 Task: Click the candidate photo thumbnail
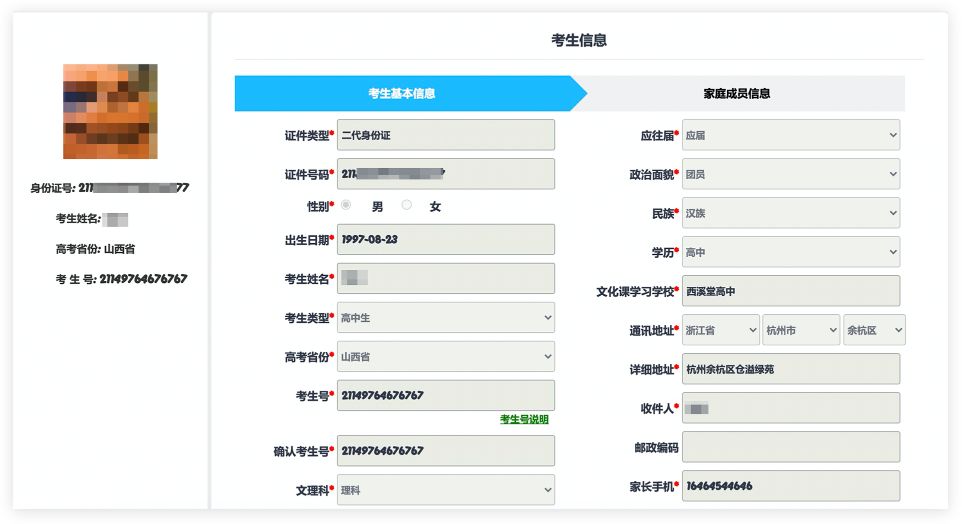click(x=110, y=111)
